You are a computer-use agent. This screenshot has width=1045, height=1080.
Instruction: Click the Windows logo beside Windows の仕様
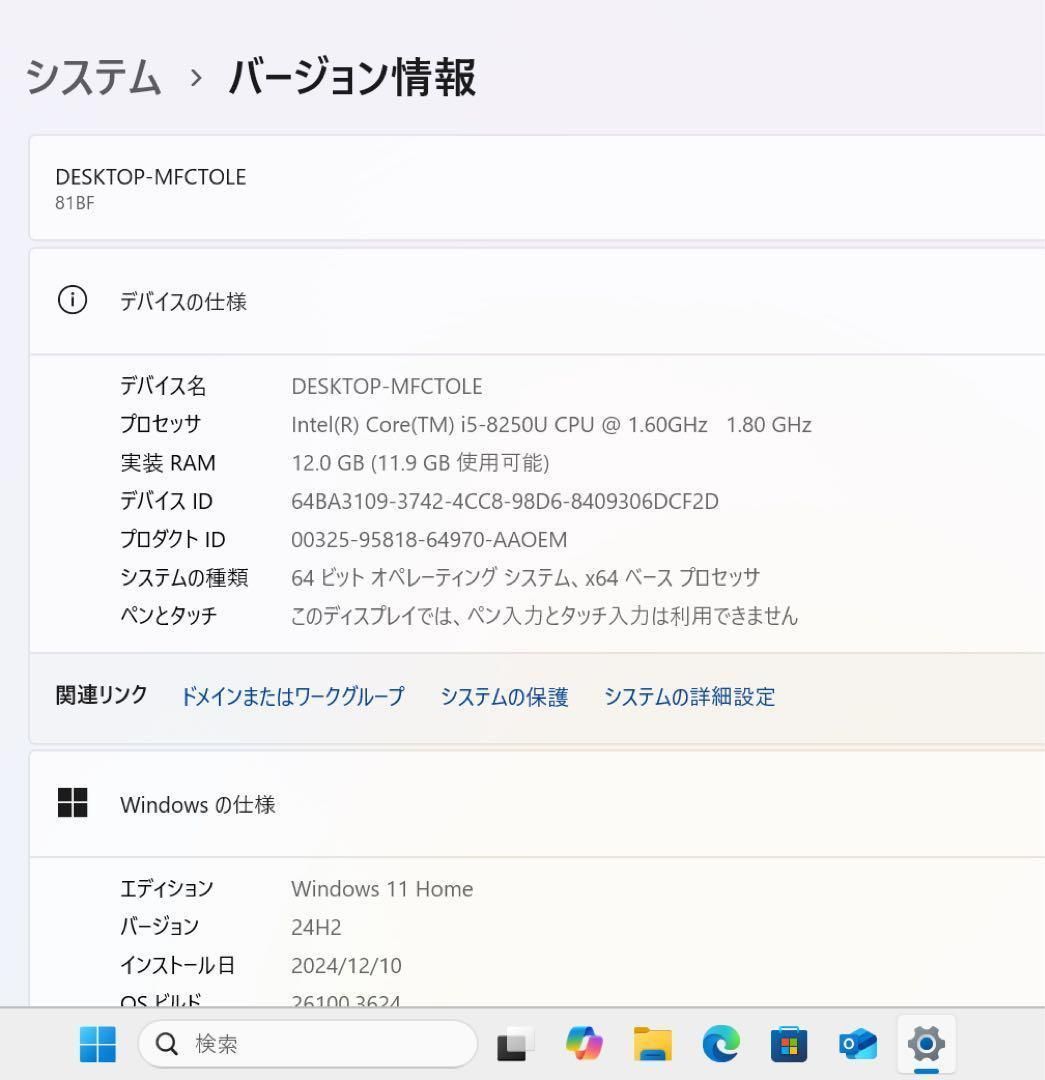coord(72,803)
